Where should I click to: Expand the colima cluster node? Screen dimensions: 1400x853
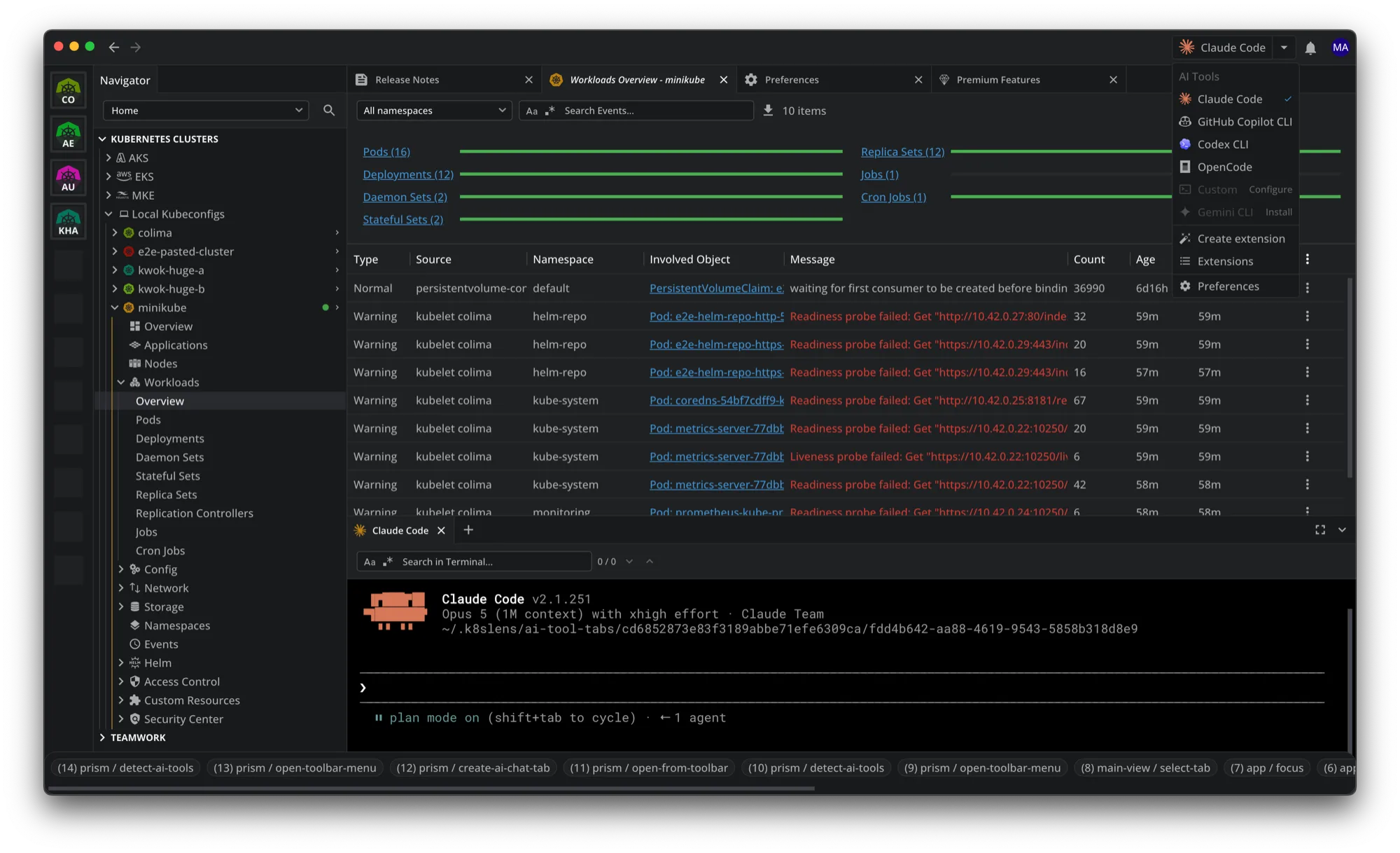coord(115,233)
